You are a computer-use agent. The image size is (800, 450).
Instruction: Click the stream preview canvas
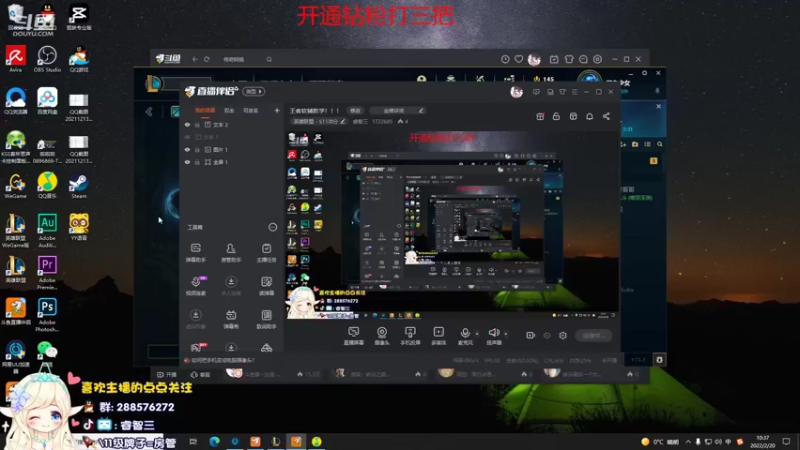click(452, 224)
